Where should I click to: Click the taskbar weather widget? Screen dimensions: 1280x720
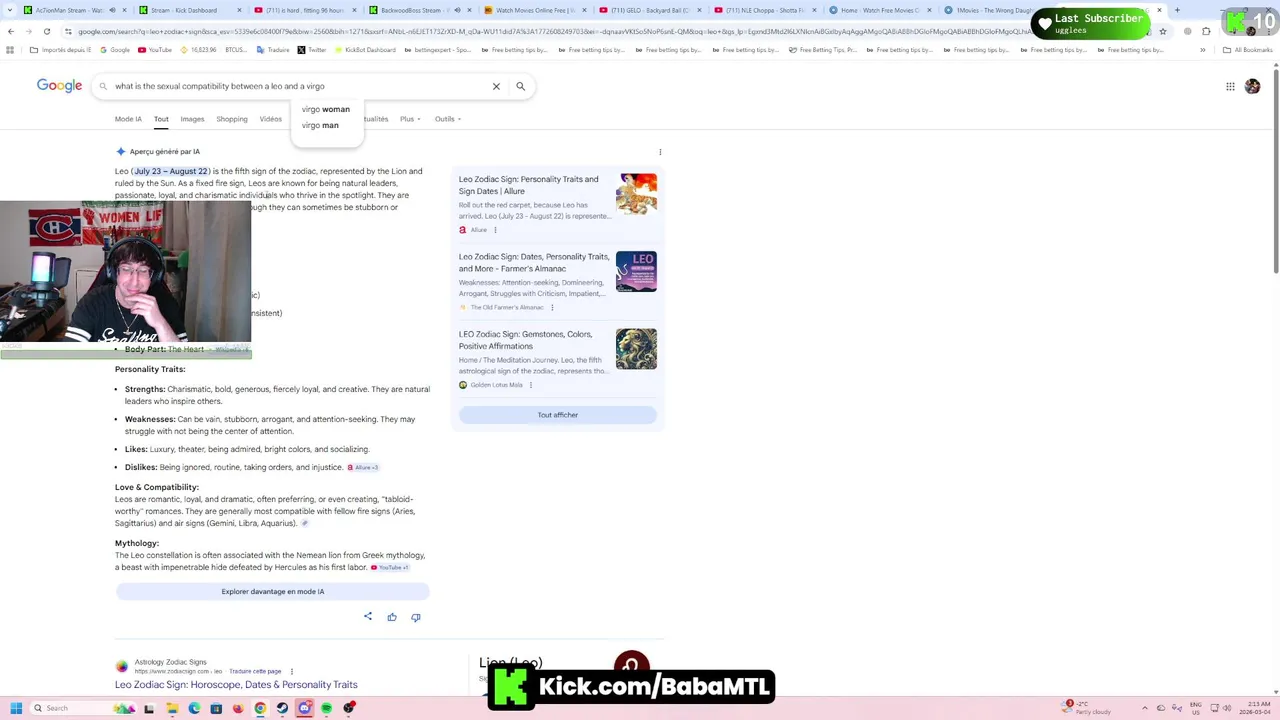tap(1088, 708)
